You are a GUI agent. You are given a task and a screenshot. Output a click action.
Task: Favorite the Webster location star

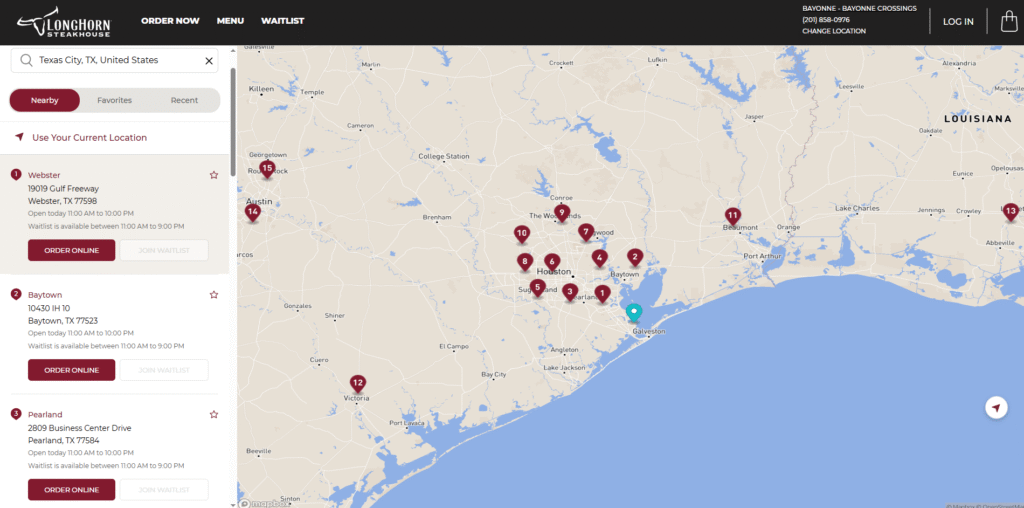(x=214, y=175)
